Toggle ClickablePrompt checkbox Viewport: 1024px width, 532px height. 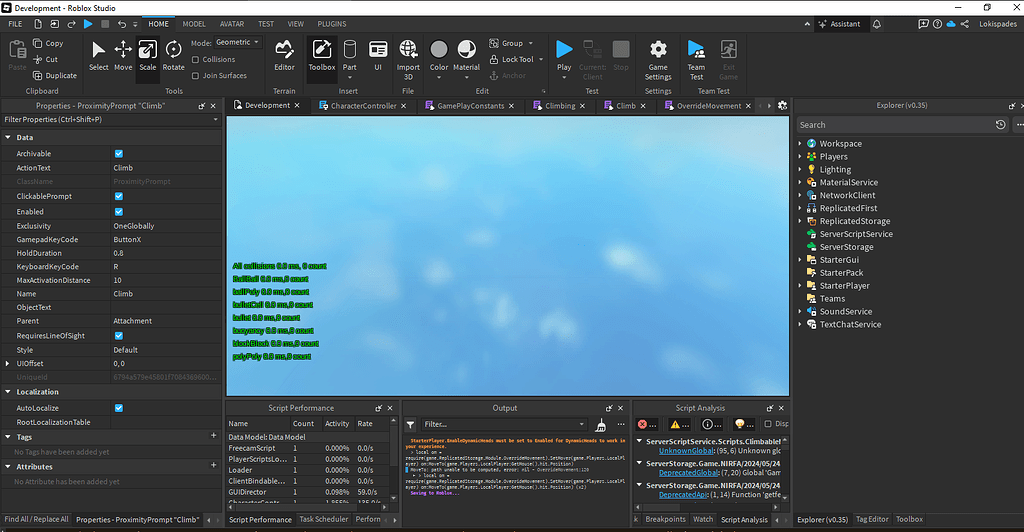point(119,196)
